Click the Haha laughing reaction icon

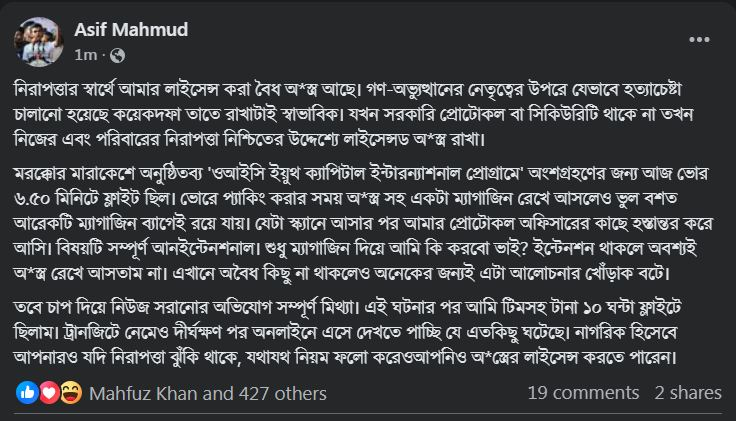coord(69,393)
